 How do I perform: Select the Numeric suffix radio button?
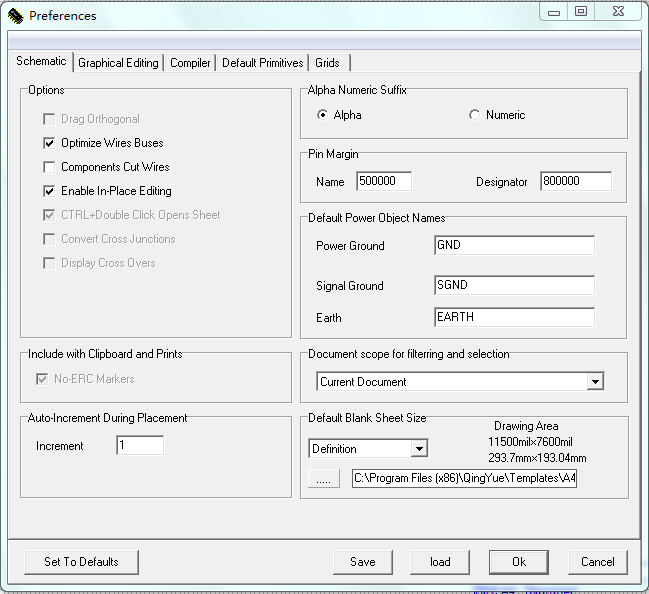pos(474,115)
